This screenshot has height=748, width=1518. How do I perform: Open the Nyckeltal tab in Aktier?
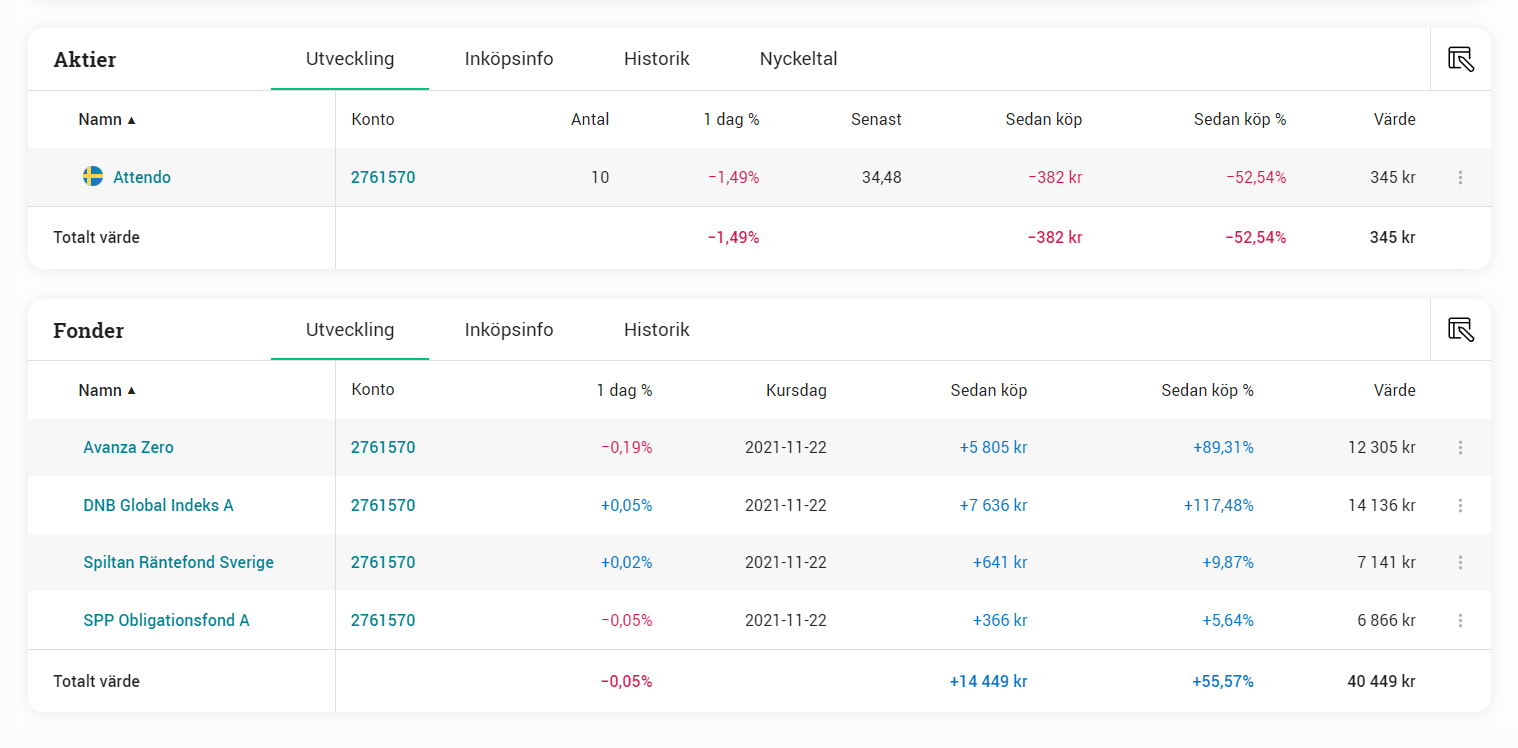(x=798, y=59)
